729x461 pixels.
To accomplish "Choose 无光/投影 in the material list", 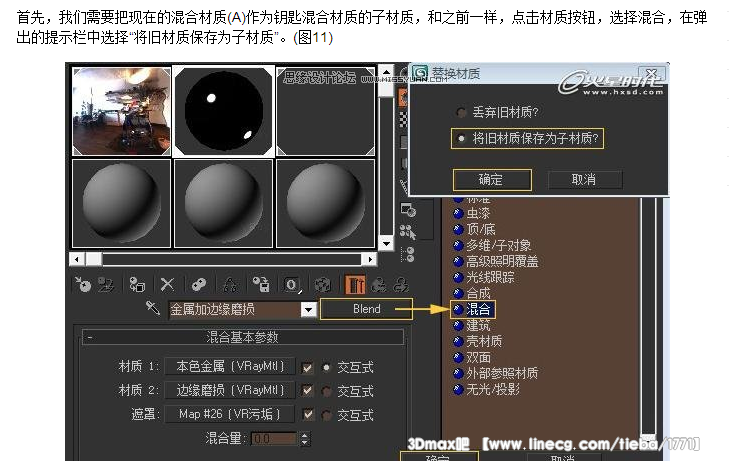I will (493, 389).
